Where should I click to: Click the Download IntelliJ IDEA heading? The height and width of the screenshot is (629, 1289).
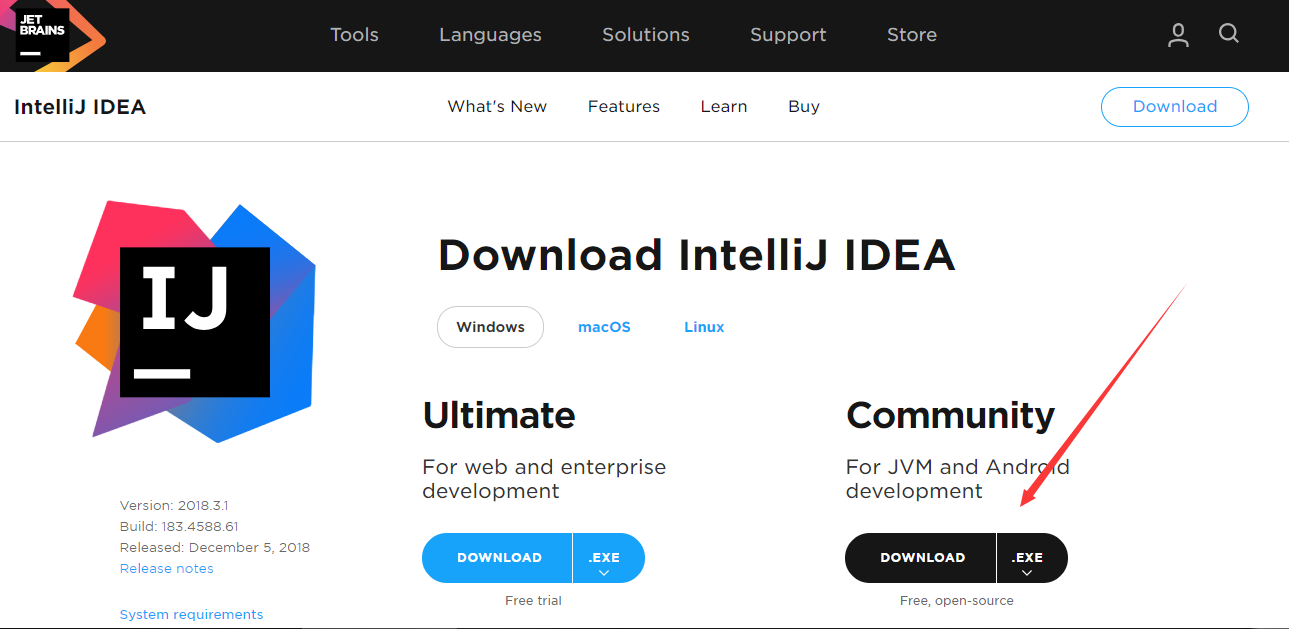tap(697, 256)
